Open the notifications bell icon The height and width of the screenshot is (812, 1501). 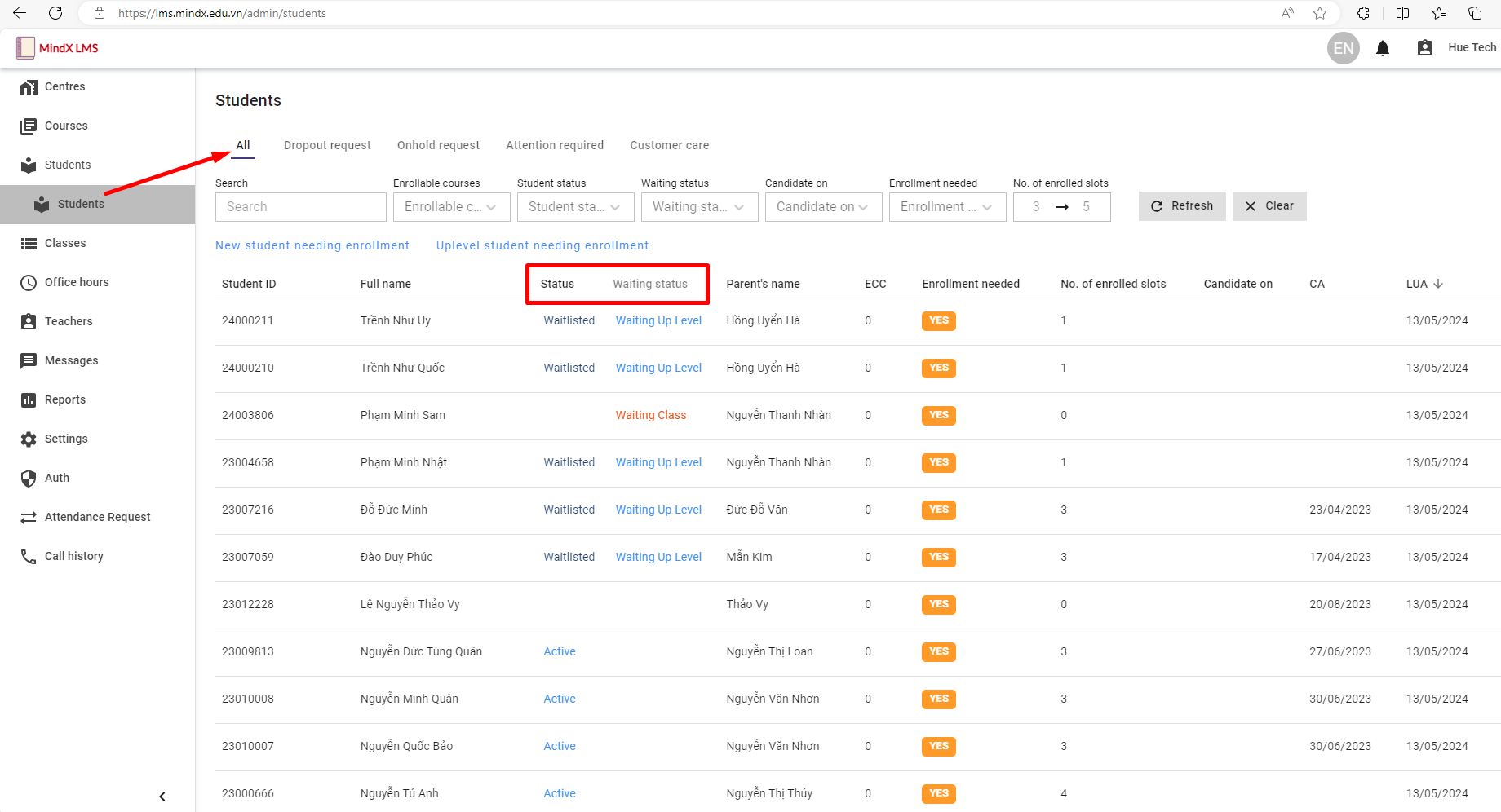(1383, 48)
